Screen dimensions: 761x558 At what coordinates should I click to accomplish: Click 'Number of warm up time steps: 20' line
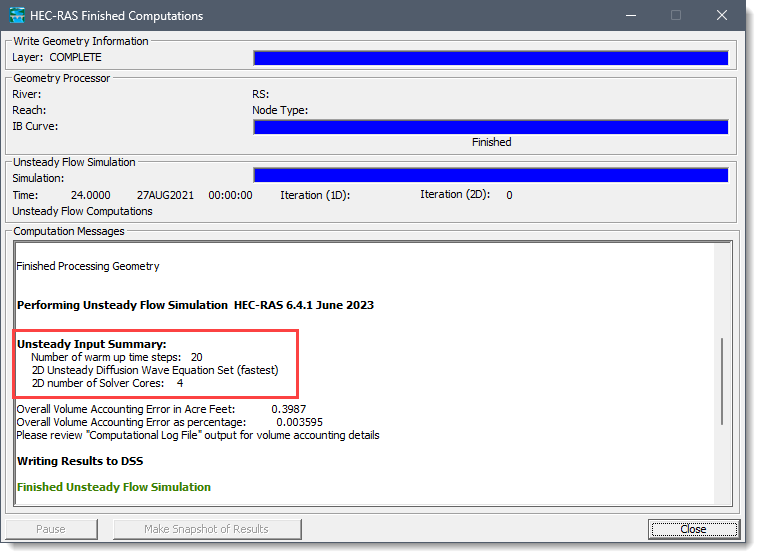(x=117, y=357)
